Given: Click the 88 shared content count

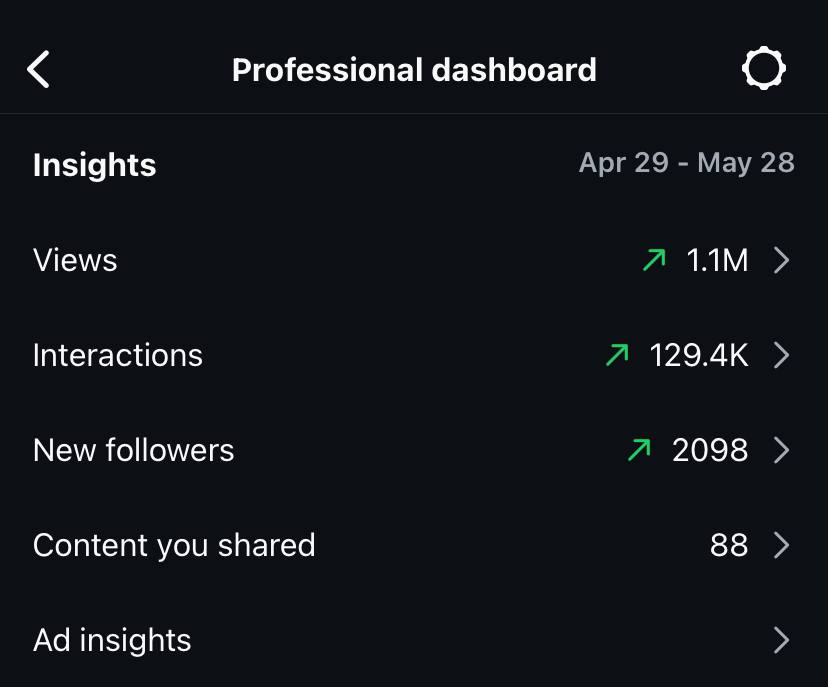Looking at the screenshot, I should pyautogui.click(x=729, y=545).
